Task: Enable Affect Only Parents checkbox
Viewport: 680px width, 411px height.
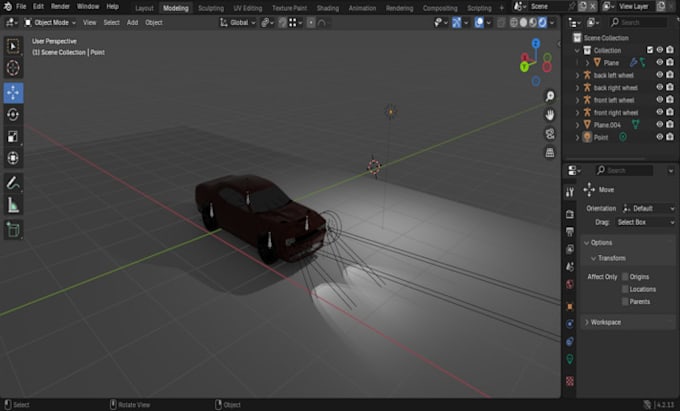Action: coord(625,302)
